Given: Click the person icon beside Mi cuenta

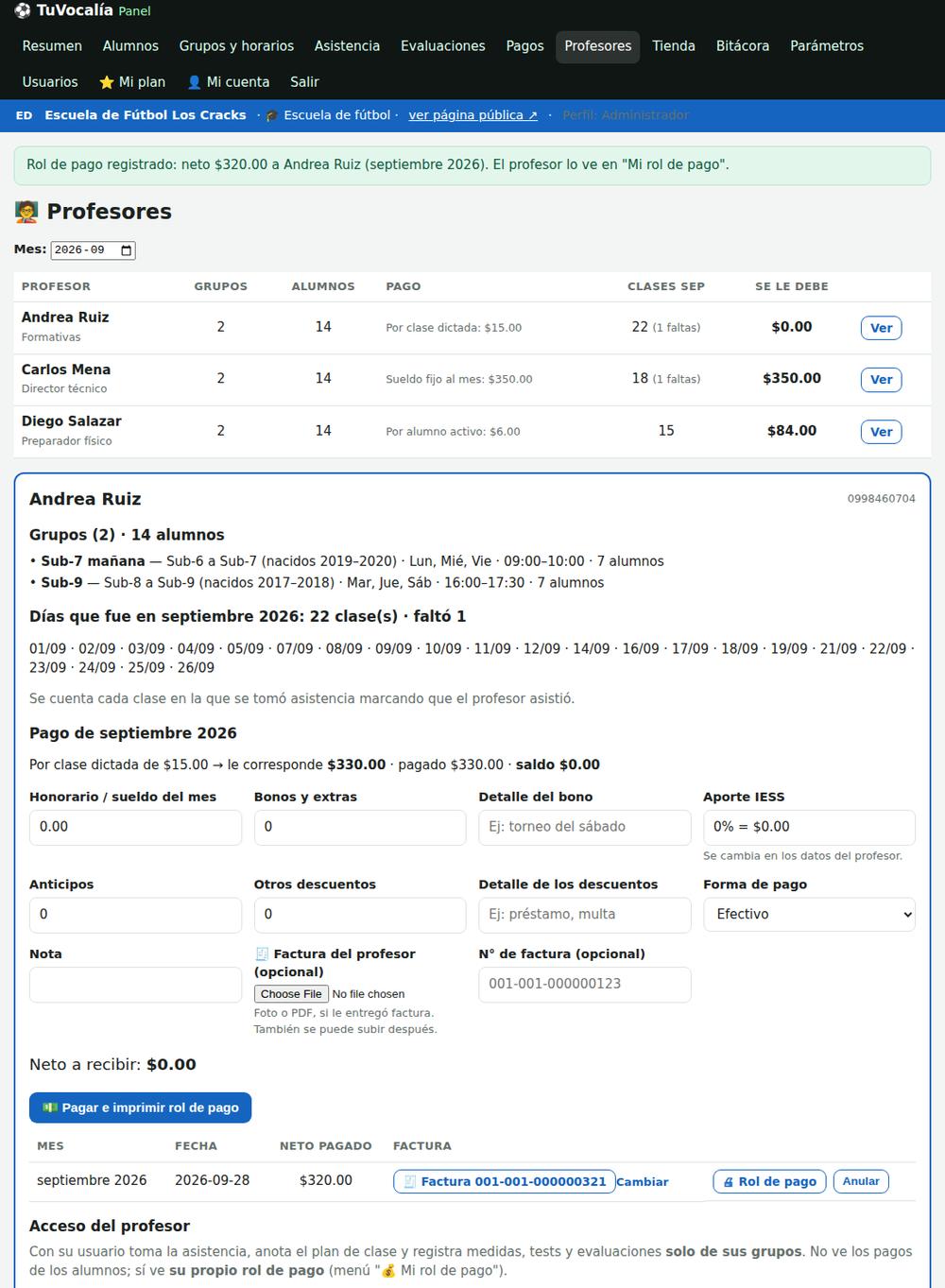Looking at the screenshot, I should tap(195, 82).
